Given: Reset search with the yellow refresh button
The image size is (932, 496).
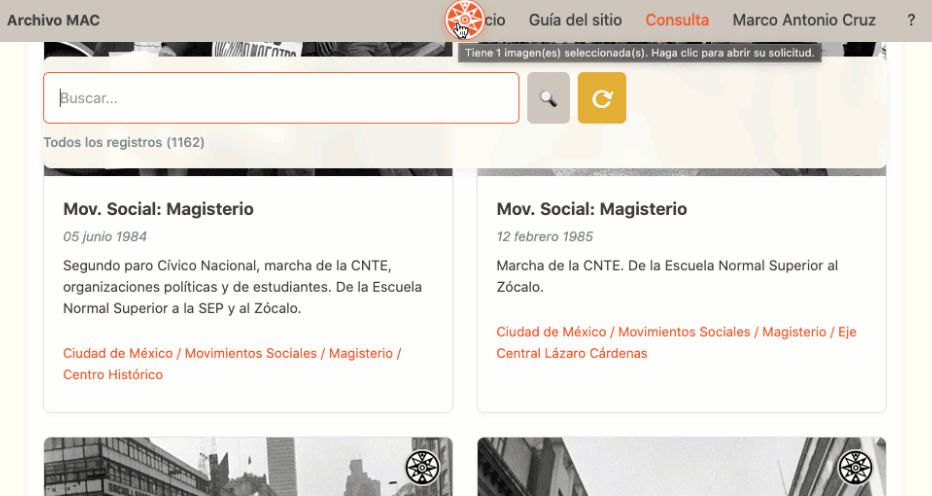Looking at the screenshot, I should (602, 98).
